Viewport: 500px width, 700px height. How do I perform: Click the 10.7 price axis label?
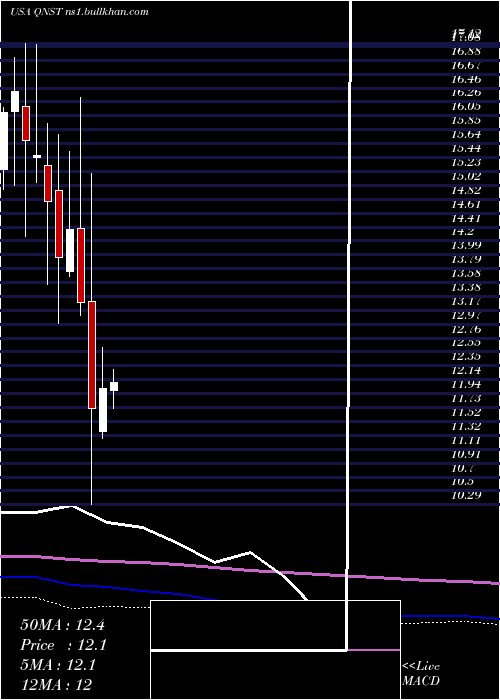pyautogui.click(x=463, y=468)
